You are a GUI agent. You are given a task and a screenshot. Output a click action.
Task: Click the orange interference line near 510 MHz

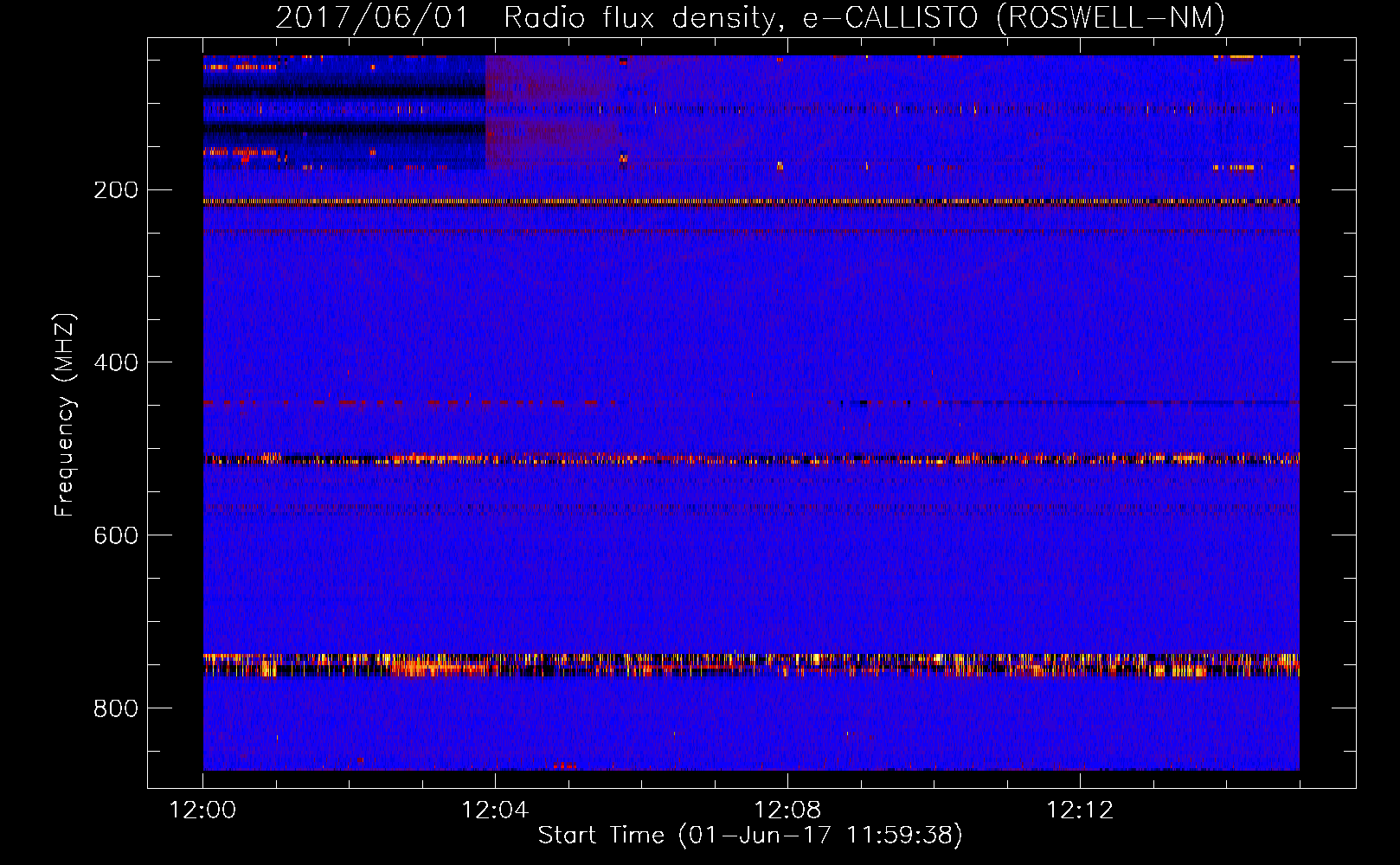point(751,458)
